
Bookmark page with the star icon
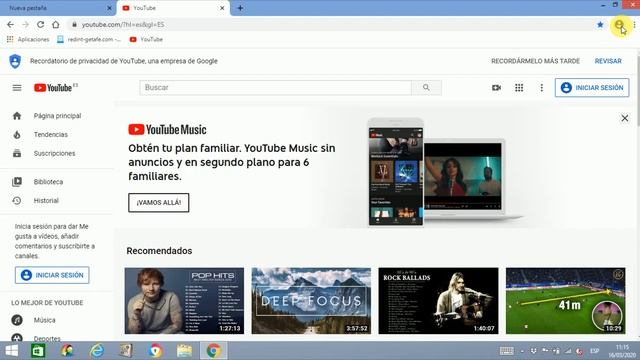(600, 24)
